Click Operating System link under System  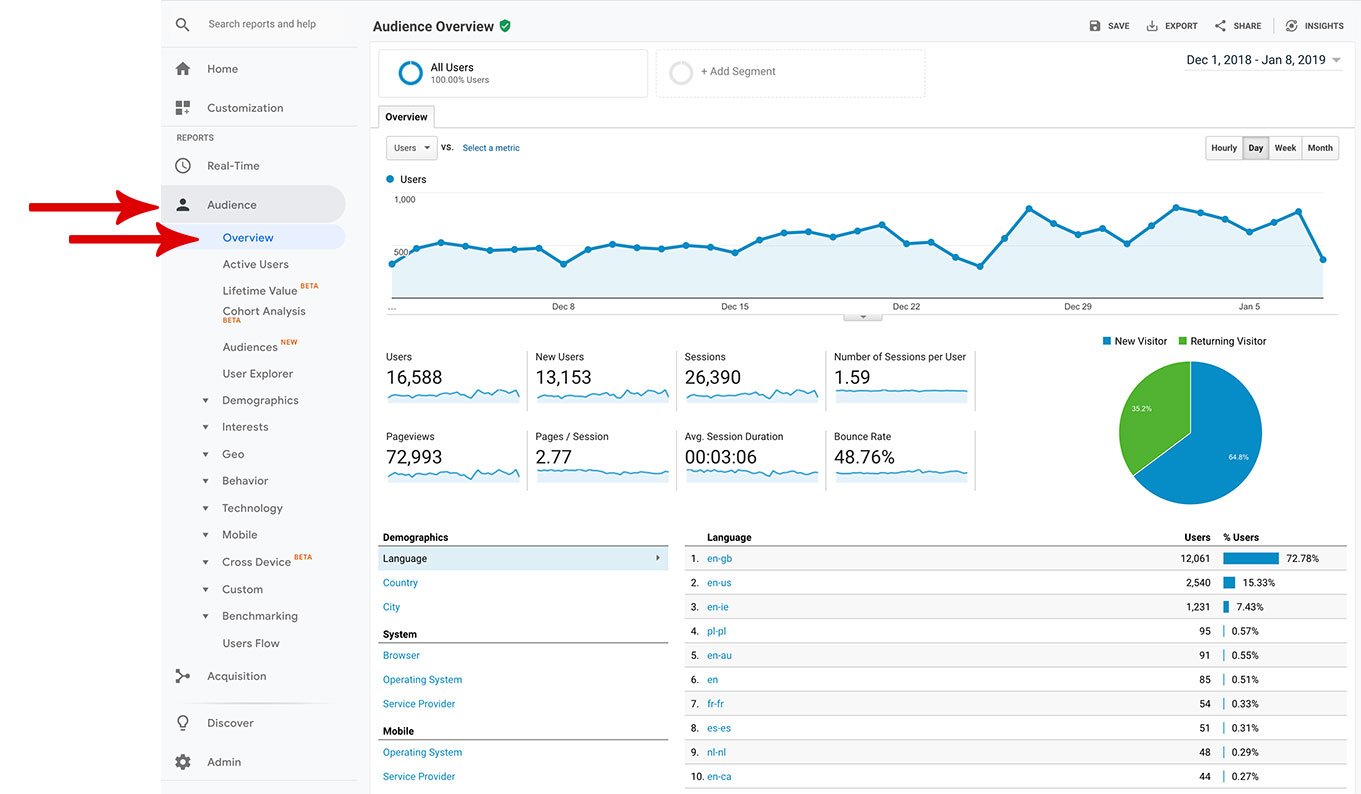(x=422, y=680)
